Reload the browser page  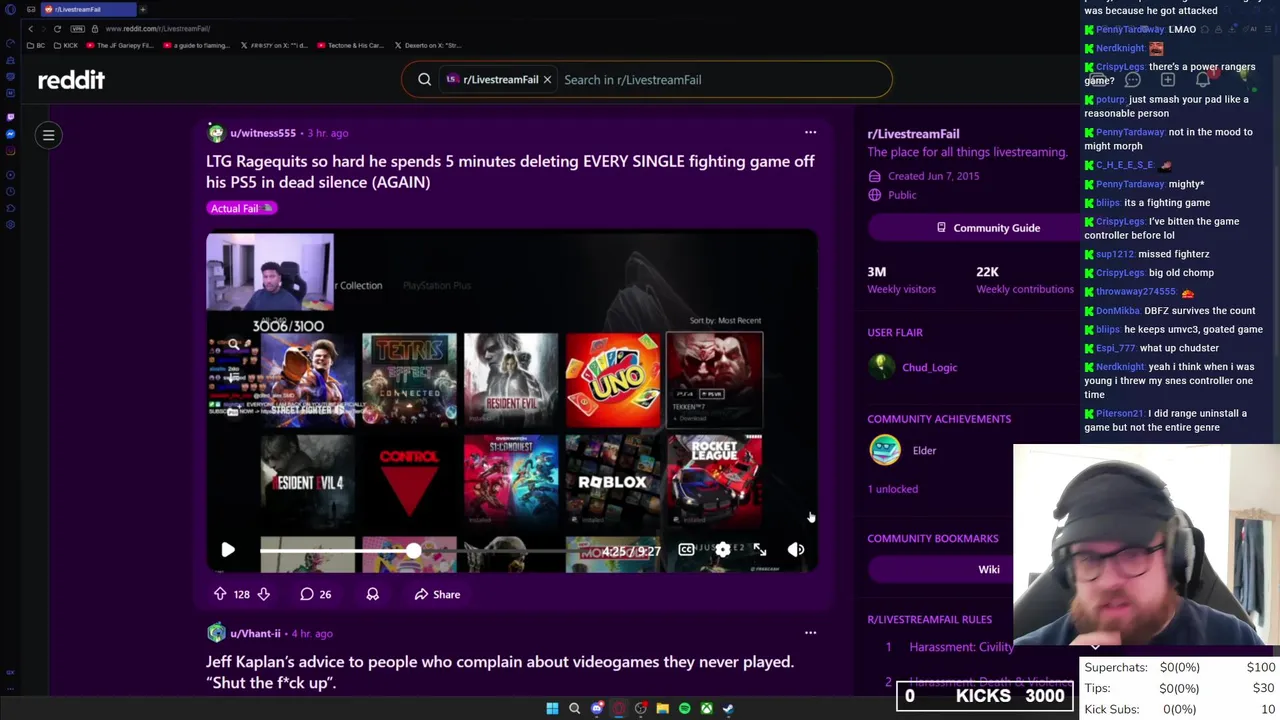pos(57,28)
